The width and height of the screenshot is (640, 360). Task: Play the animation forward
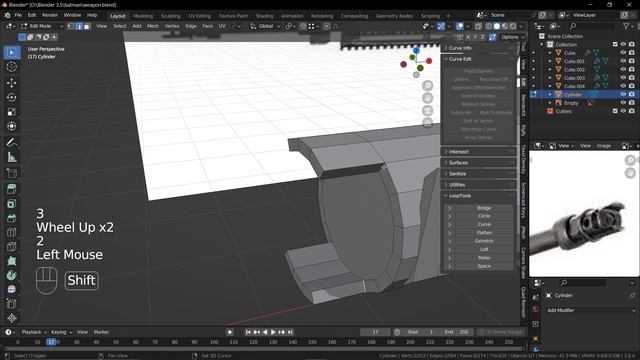pyautogui.click(x=273, y=332)
